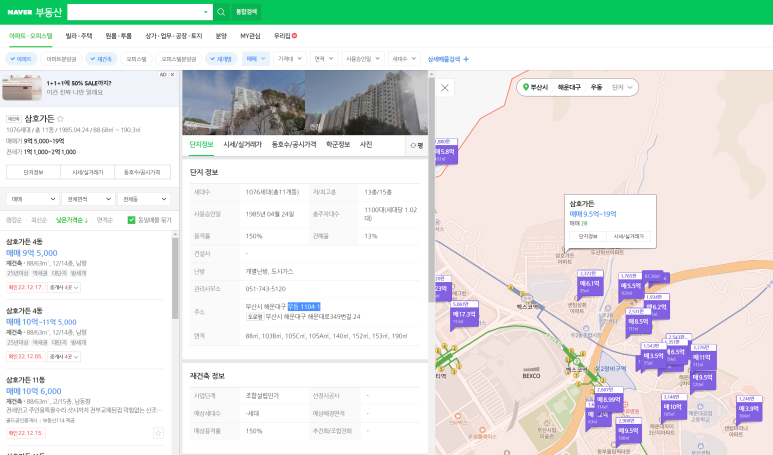Open the 사진 tab
This screenshot has width=773, height=455.
click(x=366, y=144)
